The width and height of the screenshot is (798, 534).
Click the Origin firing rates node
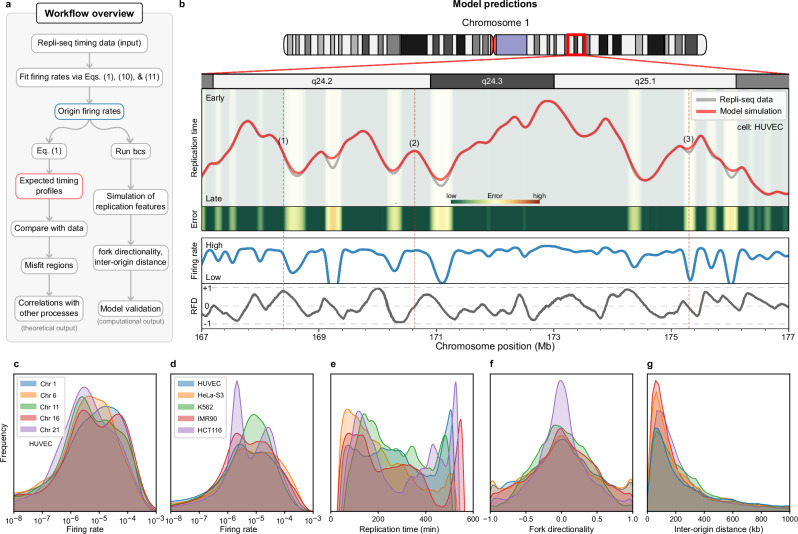[89, 111]
